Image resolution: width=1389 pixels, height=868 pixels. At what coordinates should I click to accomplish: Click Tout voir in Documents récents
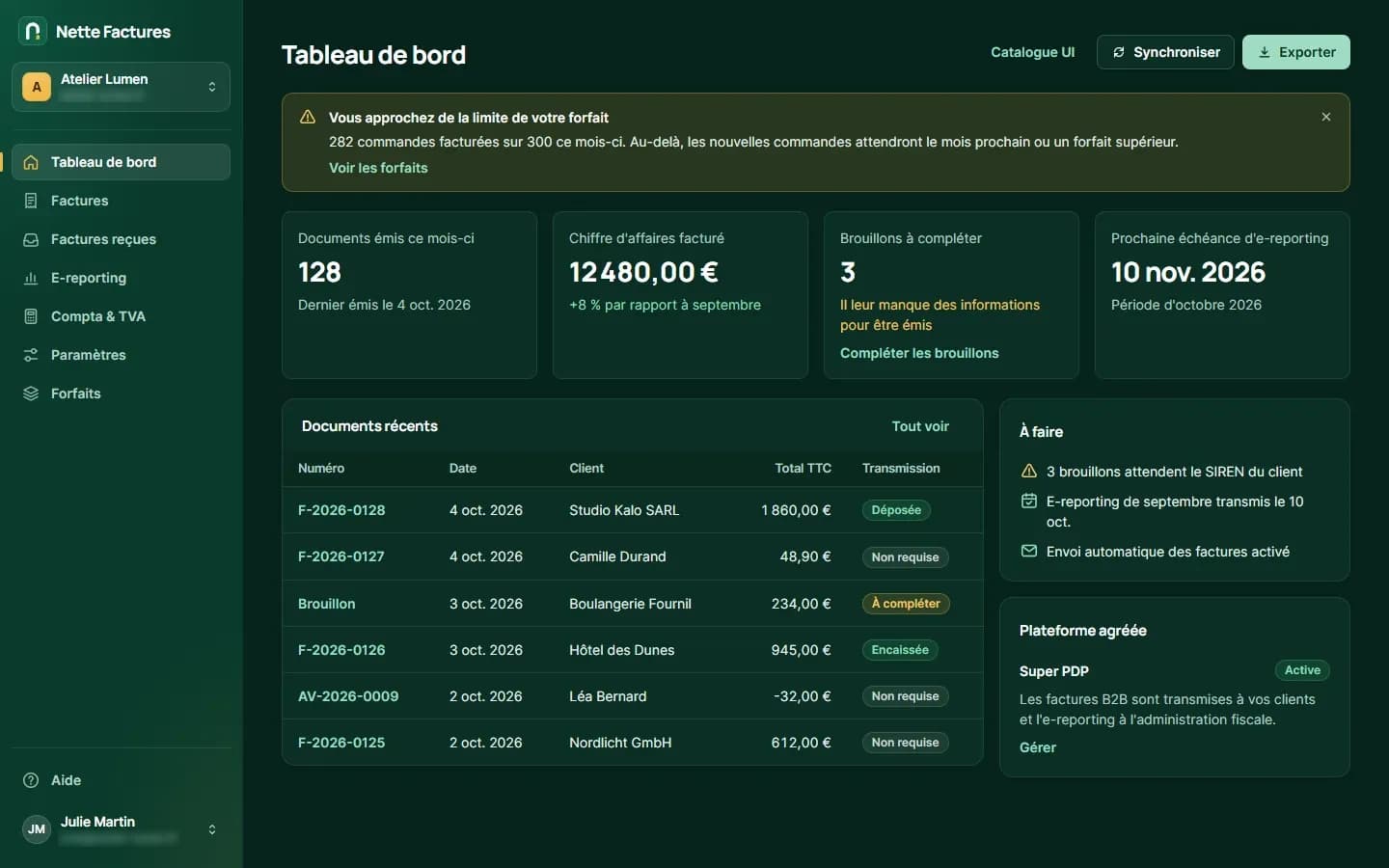(920, 426)
